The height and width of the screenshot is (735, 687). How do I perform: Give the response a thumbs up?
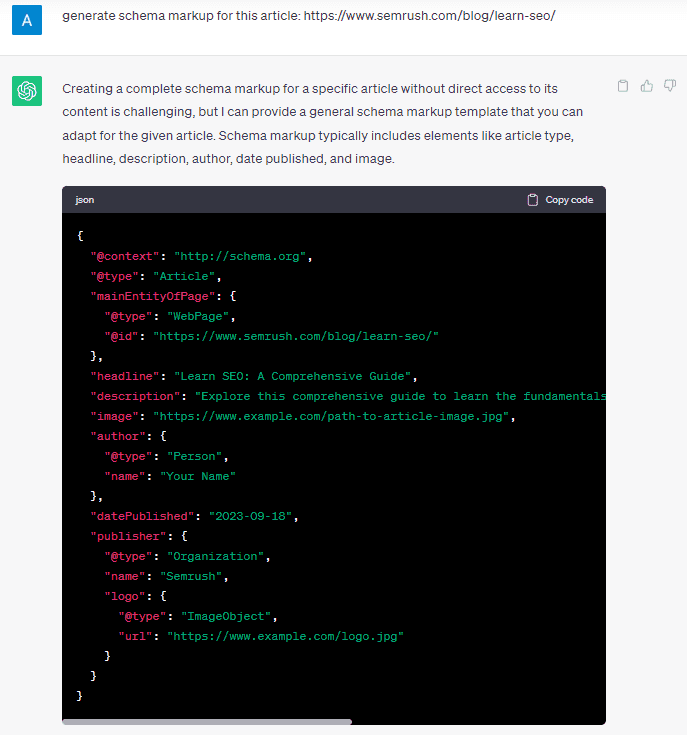(x=647, y=86)
